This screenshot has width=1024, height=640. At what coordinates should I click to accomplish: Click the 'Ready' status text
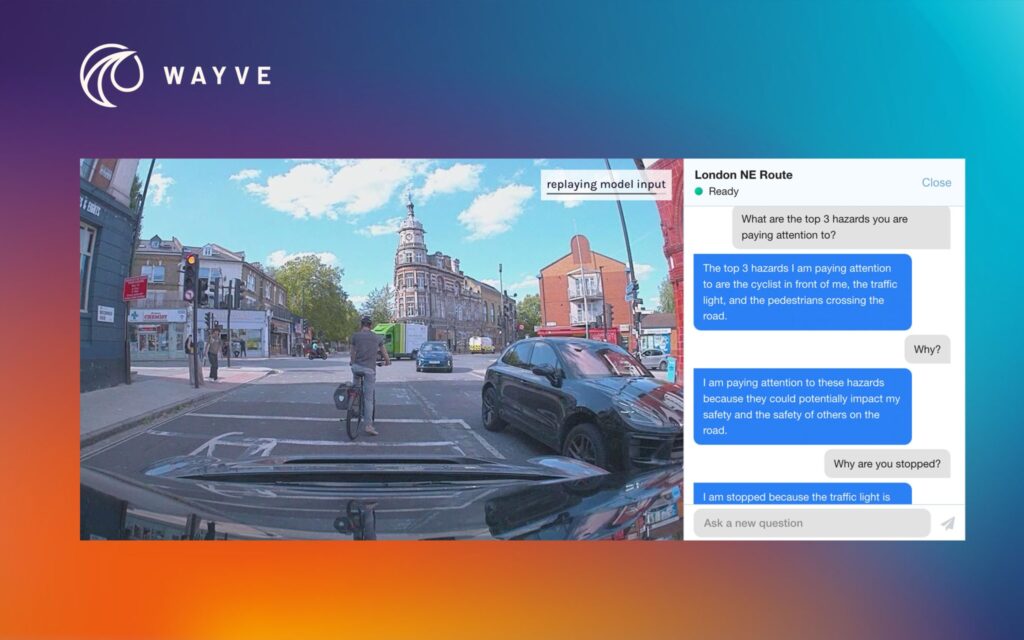tap(723, 191)
